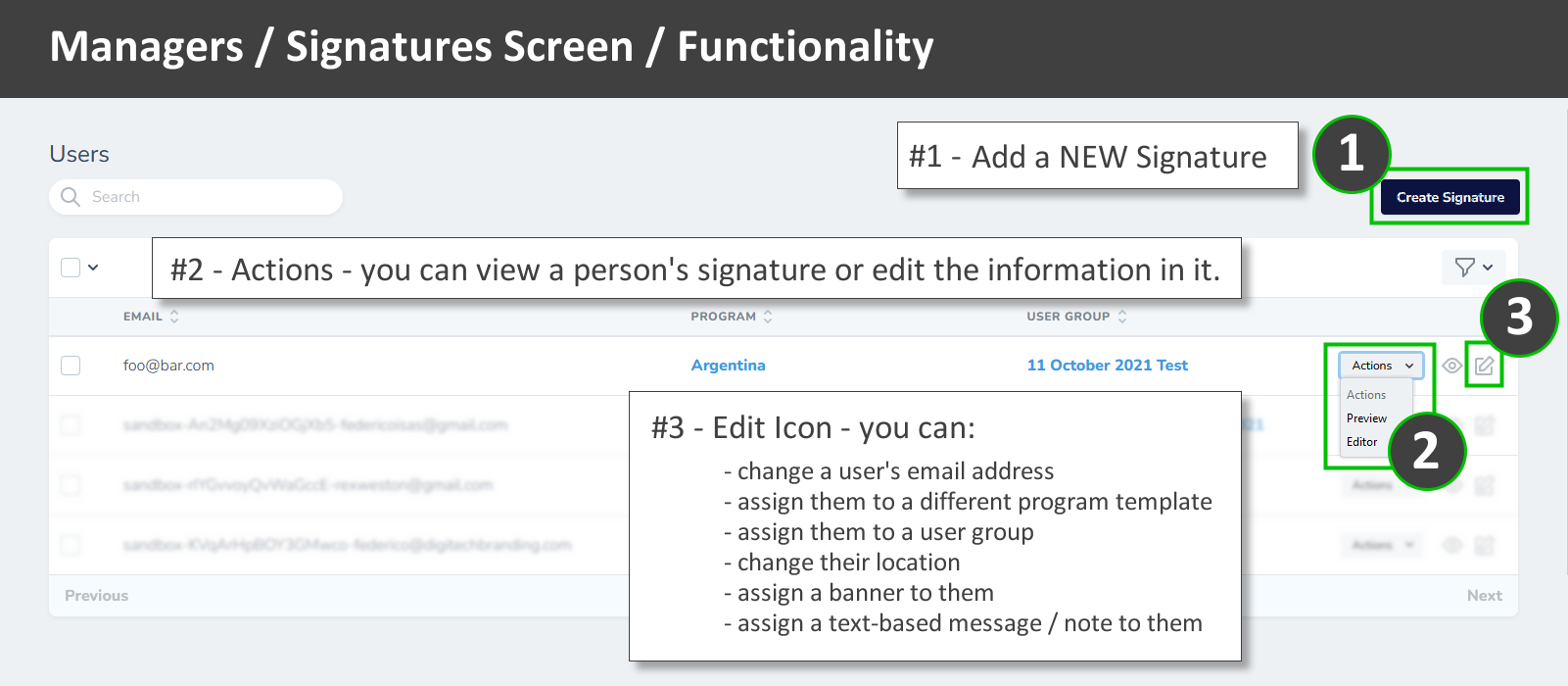Check the box for the digitechbranding.com row
The image size is (1568, 686).
pos(71,545)
